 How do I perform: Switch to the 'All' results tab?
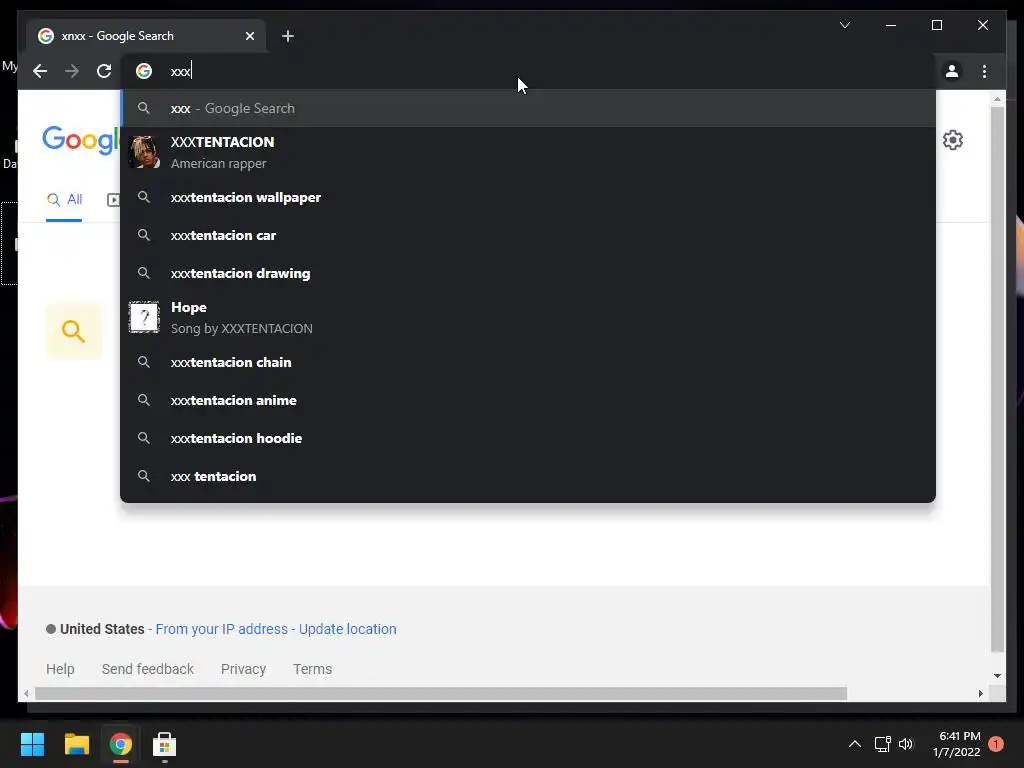[64, 200]
